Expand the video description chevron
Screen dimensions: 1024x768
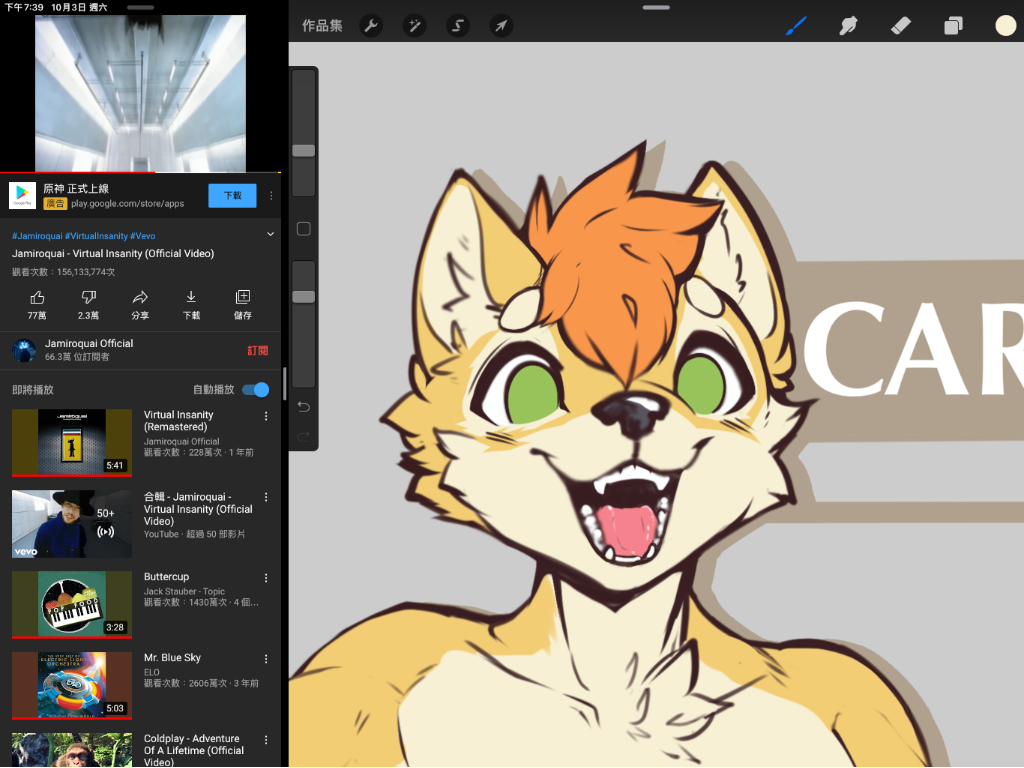click(x=270, y=234)
